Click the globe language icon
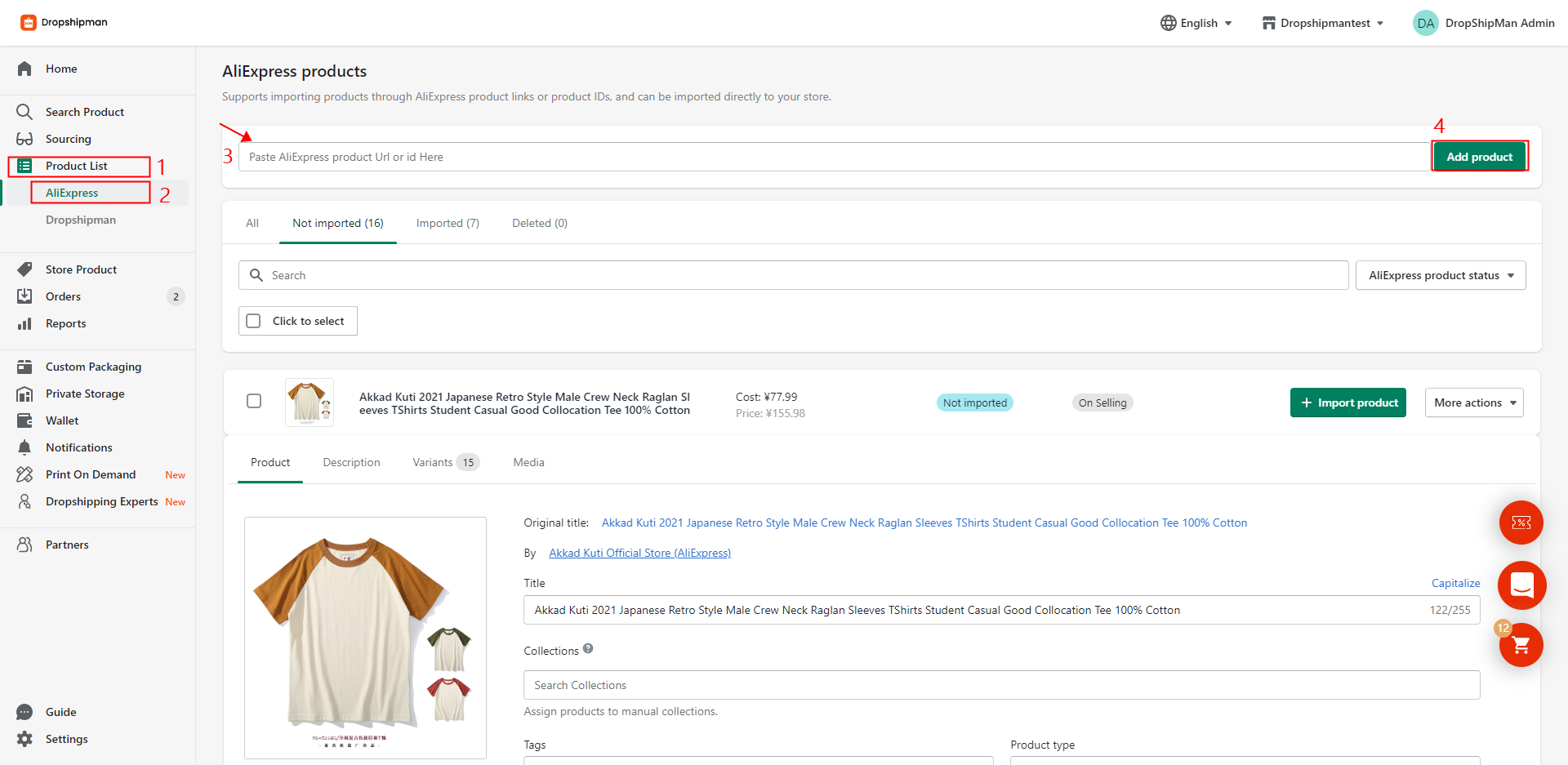This screenshot has height=765, width=1568. (x=1168, y=23)
